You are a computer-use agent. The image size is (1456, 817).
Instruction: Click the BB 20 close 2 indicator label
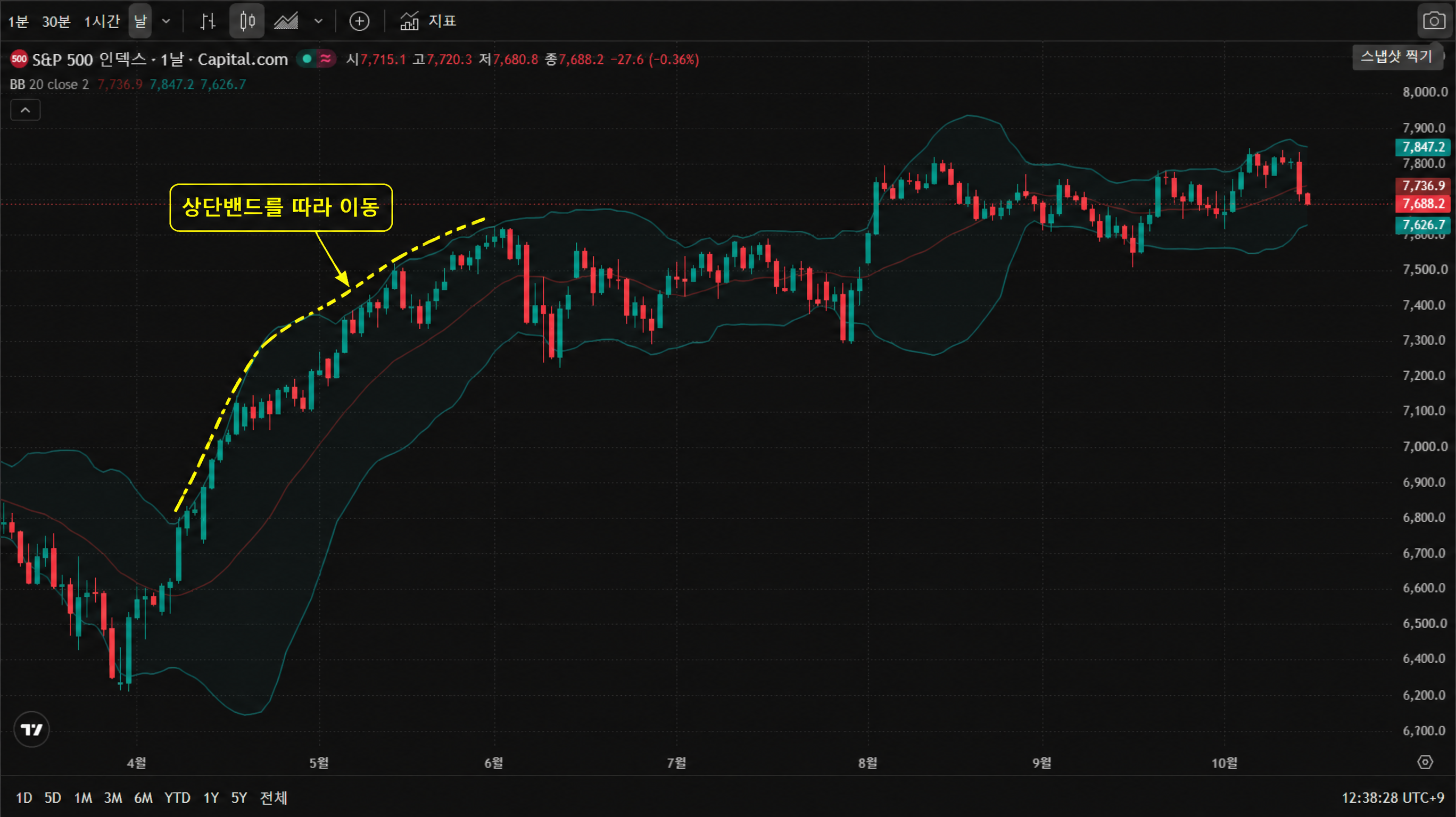pos(49,84)
